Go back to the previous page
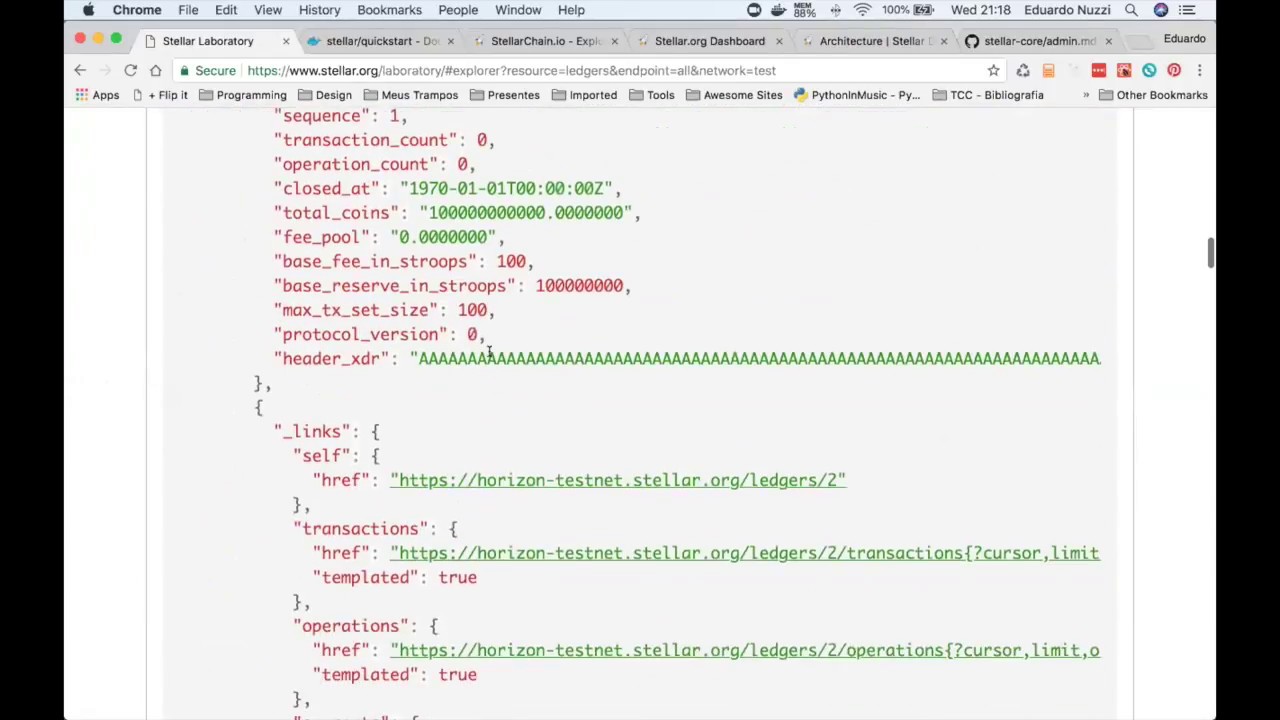The width and height of the screenshot is (1280, 720). click(80, 71)
